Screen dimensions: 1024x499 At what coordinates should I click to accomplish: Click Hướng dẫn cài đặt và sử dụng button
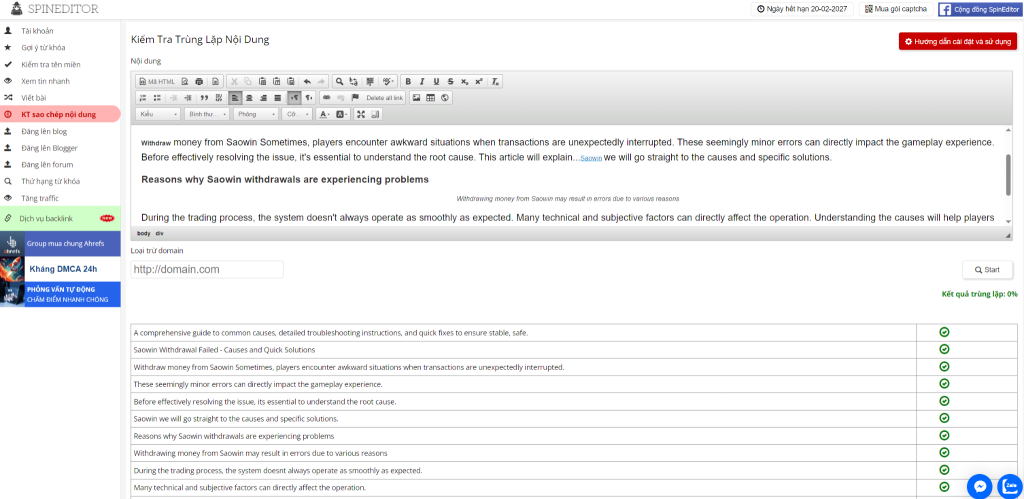tap(957, 41)
